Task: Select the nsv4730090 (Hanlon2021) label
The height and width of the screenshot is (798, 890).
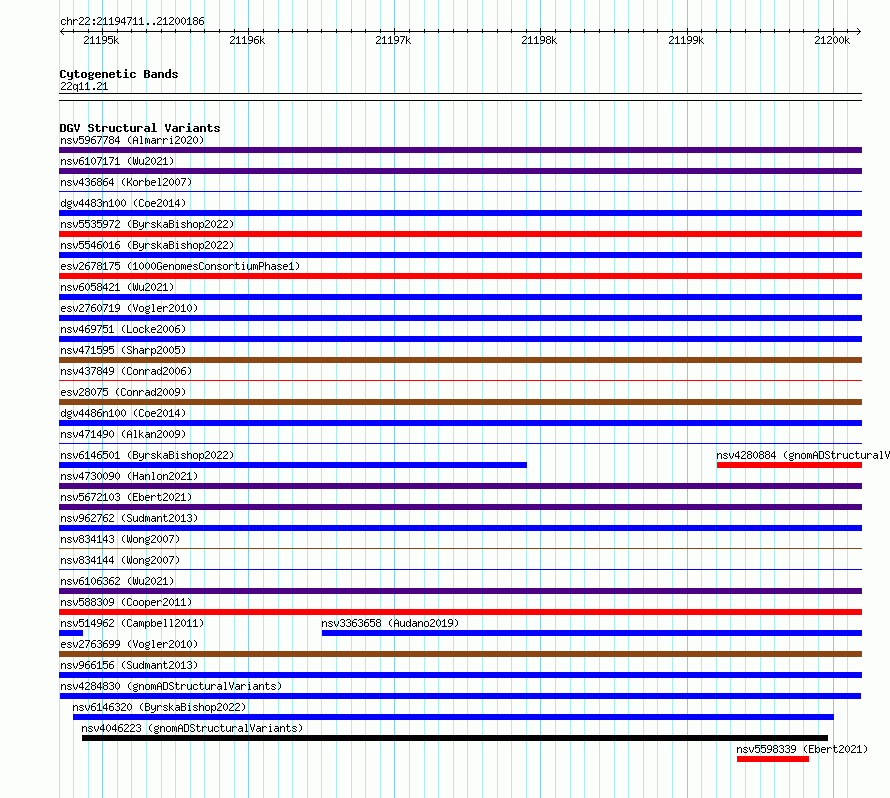Action: click(129, 476)
